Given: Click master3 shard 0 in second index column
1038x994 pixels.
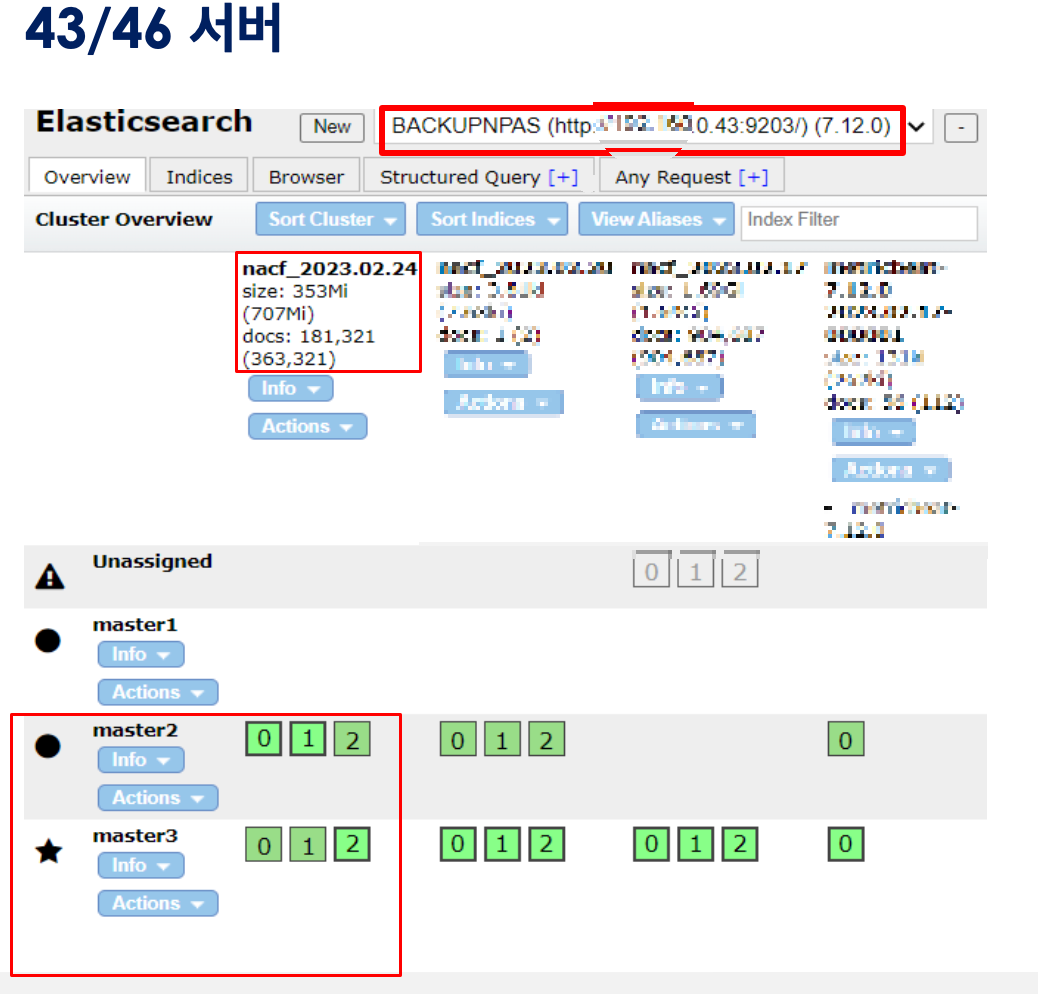Looking at the screenshot, I should [457, 844].
